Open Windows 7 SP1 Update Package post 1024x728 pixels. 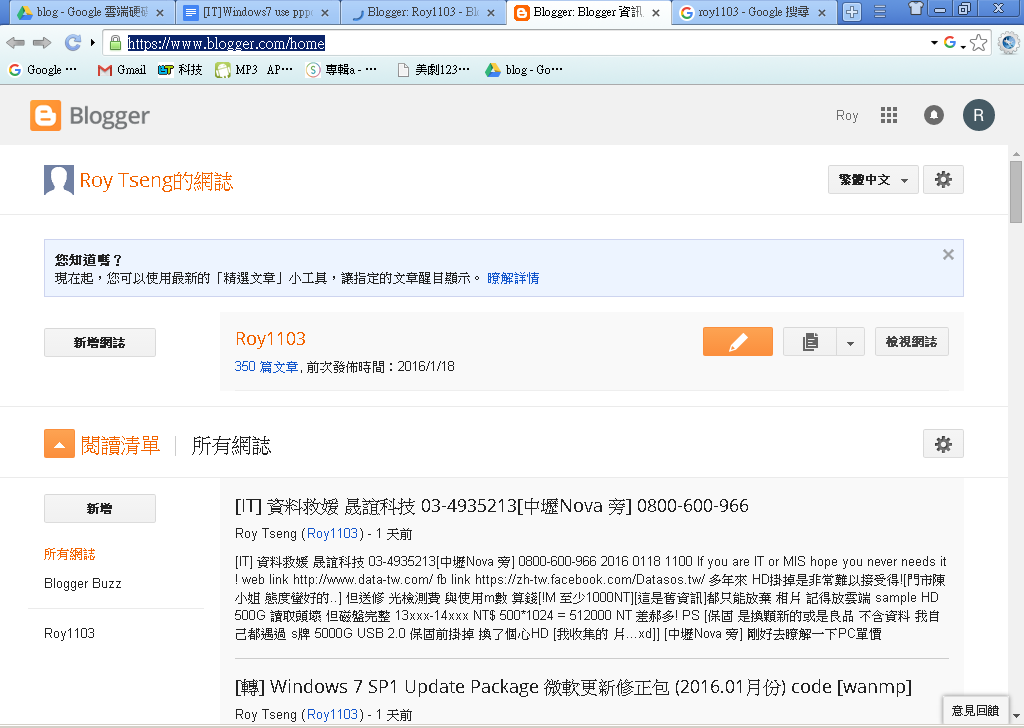coord(573,687)
